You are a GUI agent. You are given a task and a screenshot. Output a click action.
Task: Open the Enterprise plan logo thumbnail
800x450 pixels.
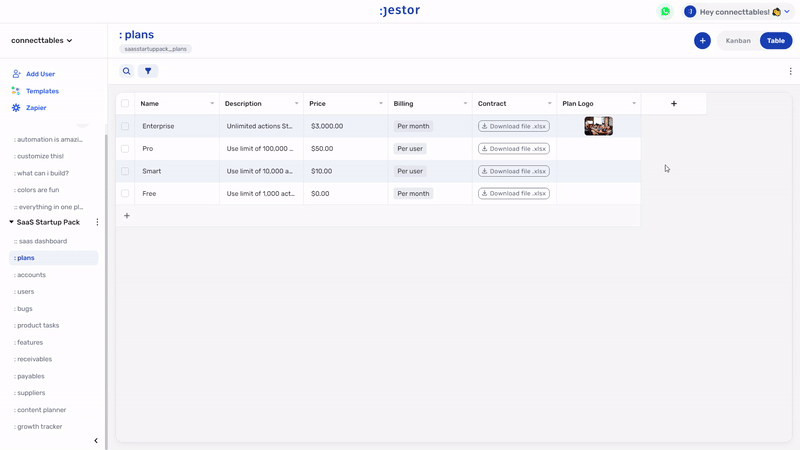tap(598, 126)
